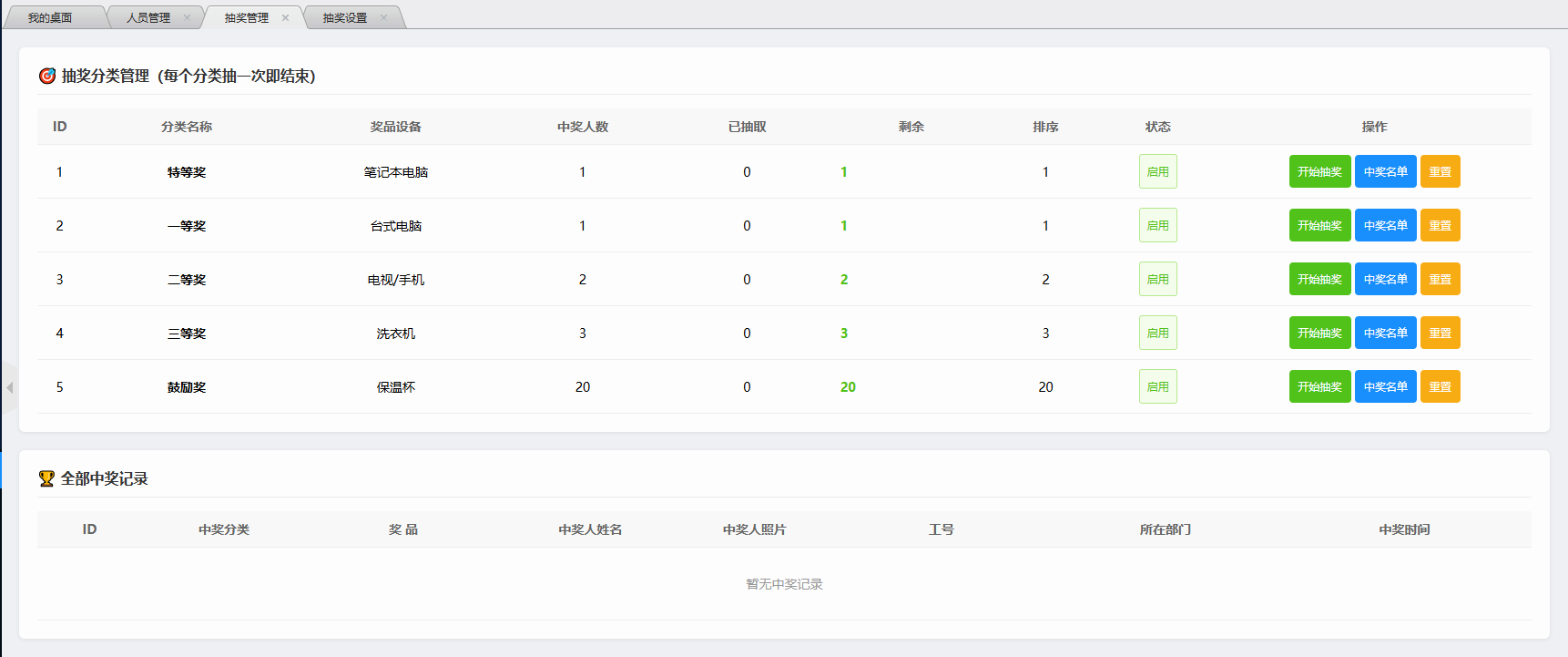This screenshot has height=657, width=1568.
Task: Click the 鼓励奖 category name
Action: [x=187, y=387]
